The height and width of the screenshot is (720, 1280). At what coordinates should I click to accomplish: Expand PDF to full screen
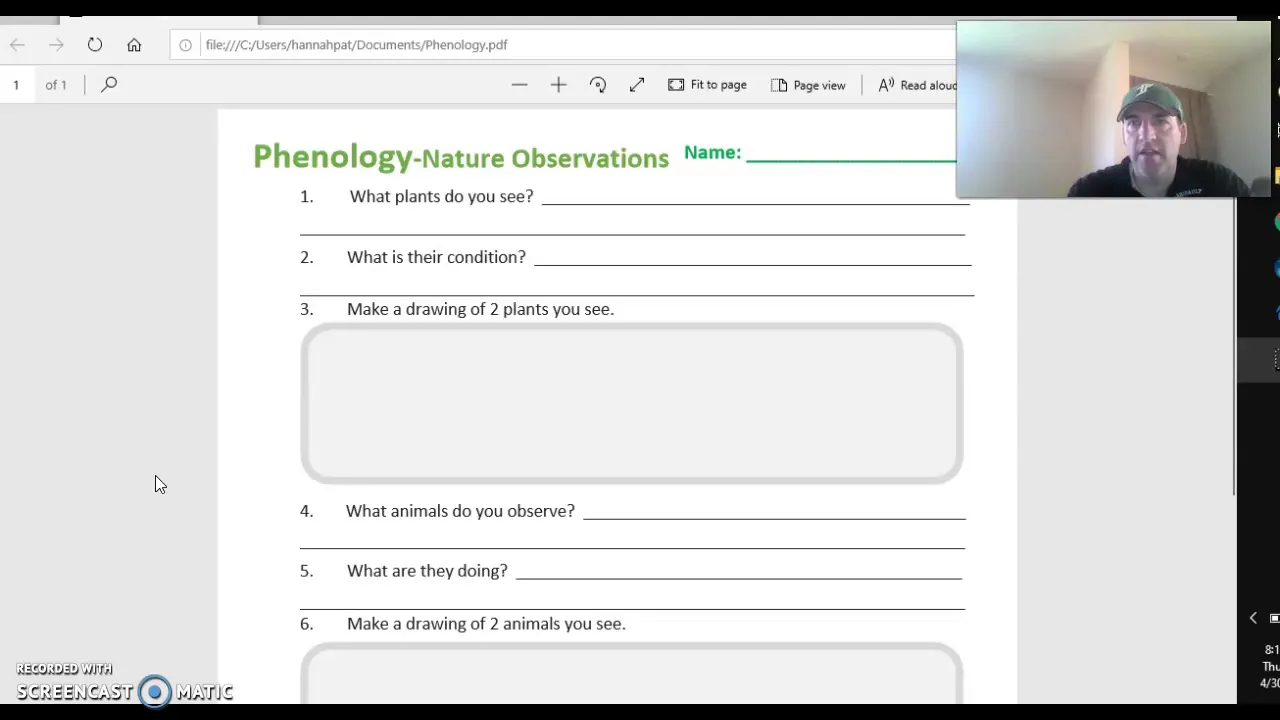tap(637, 85)
